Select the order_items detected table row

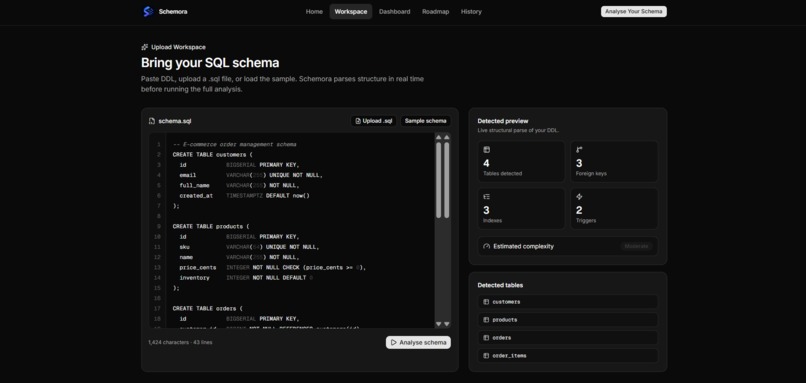[x=567, y=356]
